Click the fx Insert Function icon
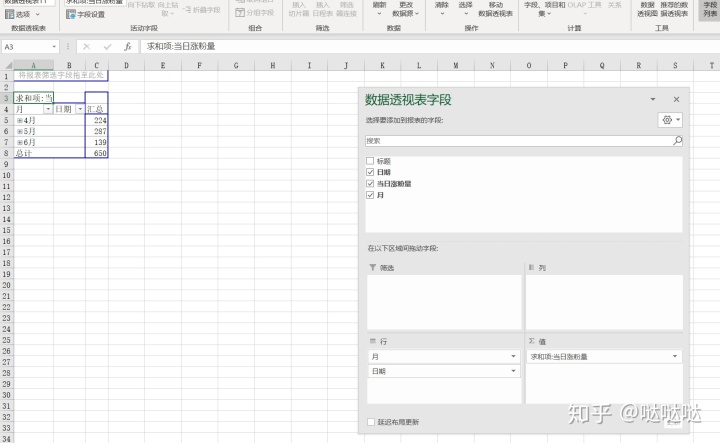Image resolution: width=720 pixels, height=443 pixels. tap(128, 46)
